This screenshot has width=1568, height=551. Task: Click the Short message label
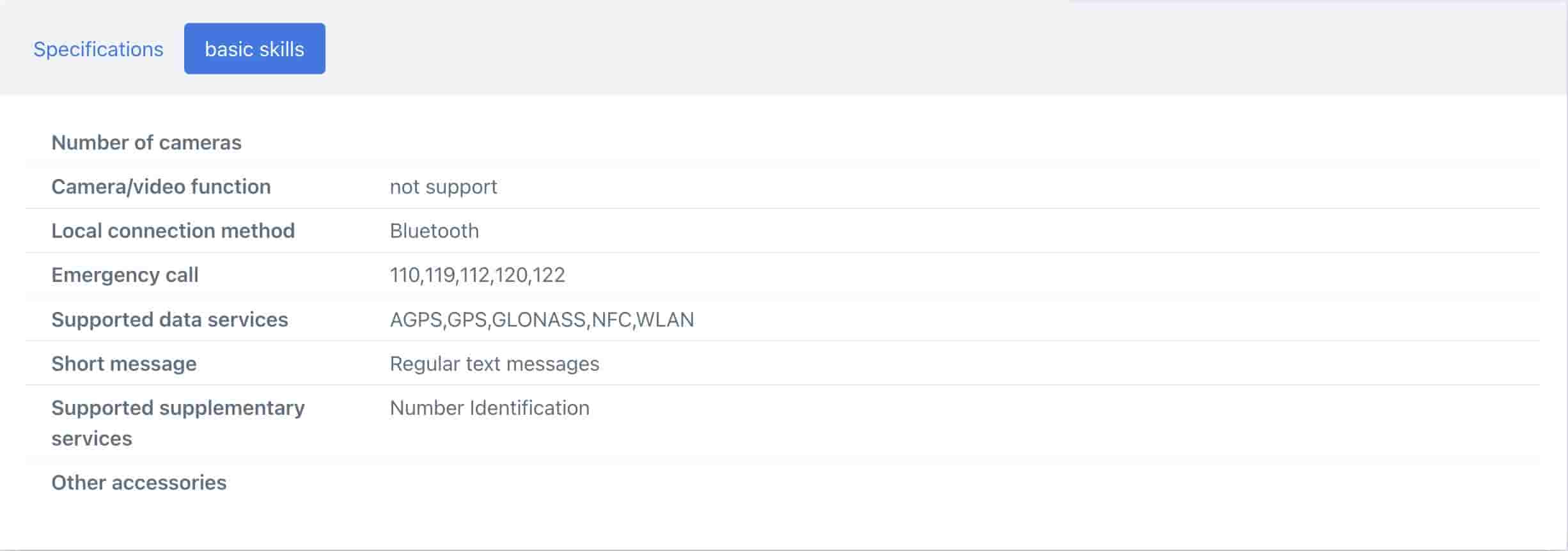click(124, 364)
